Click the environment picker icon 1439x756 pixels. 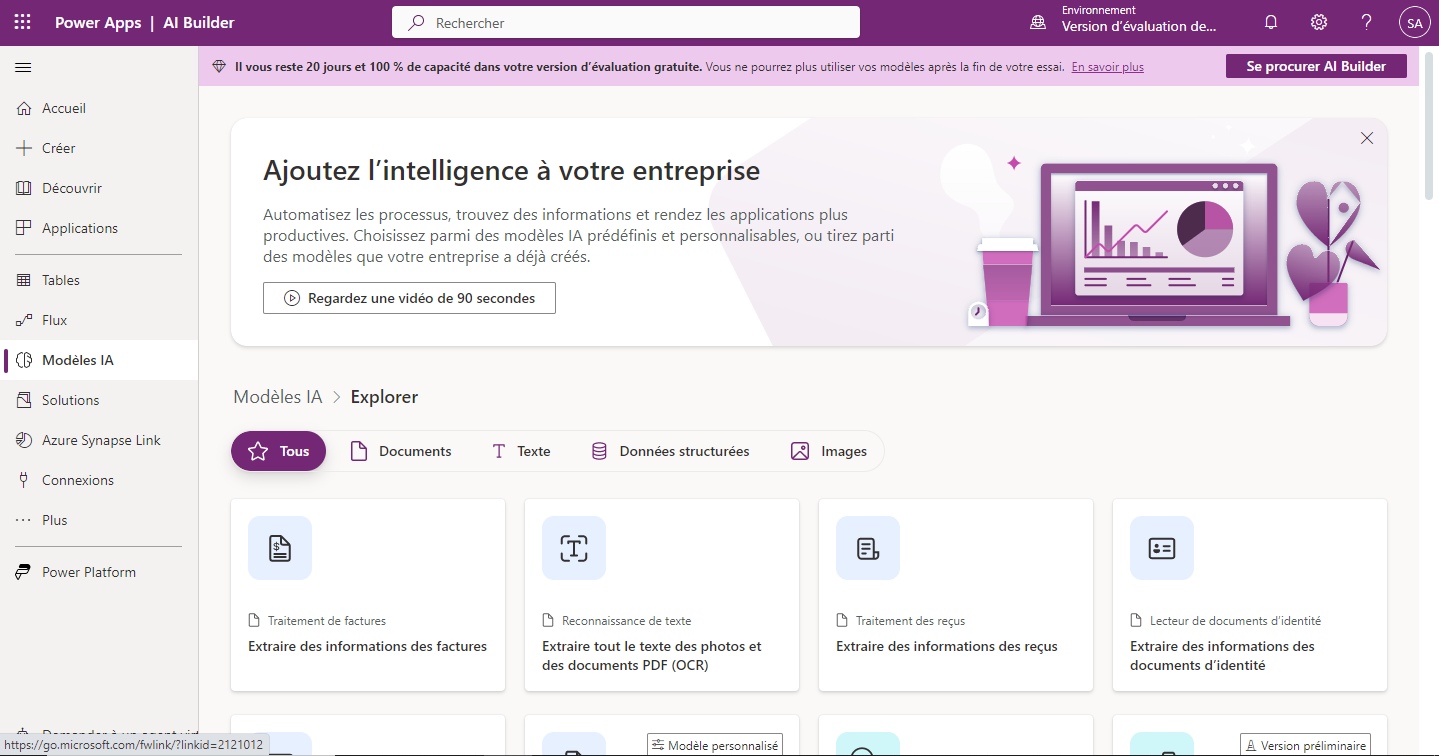pyautogui.click(x=1040, y=22)
